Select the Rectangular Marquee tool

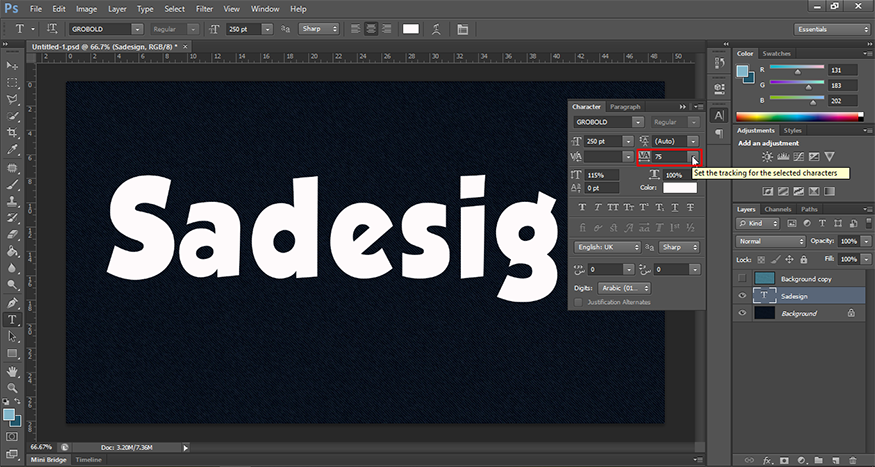(12, 83)
